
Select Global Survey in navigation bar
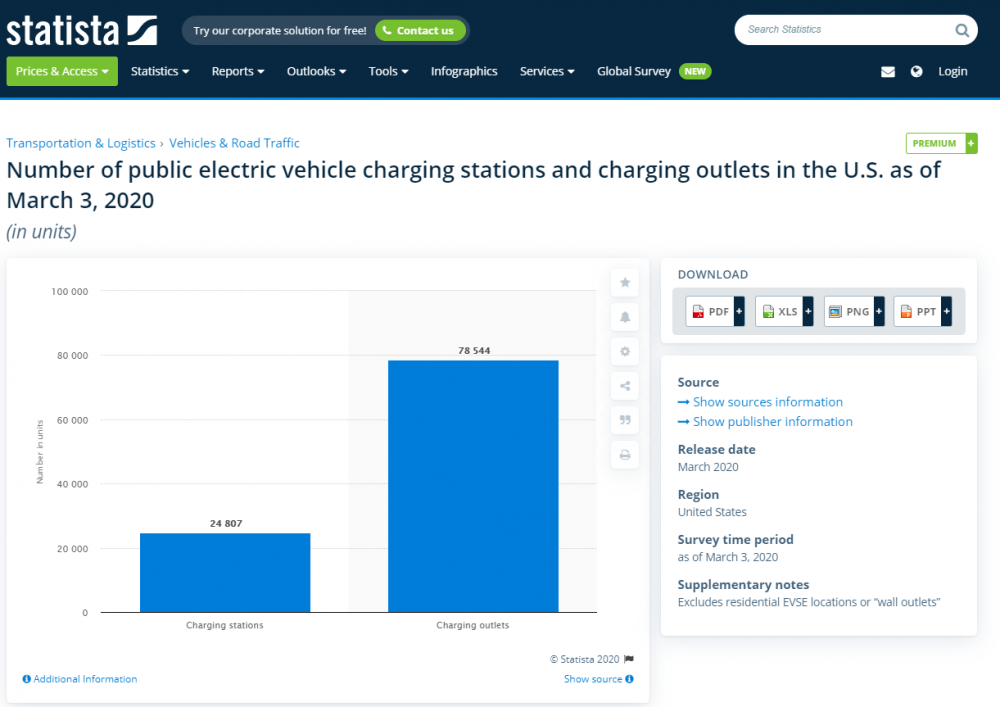pos(634,71)
